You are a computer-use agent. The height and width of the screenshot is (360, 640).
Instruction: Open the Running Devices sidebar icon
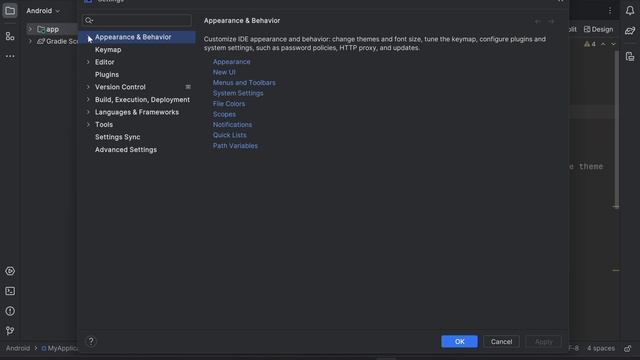coord(10,271)
